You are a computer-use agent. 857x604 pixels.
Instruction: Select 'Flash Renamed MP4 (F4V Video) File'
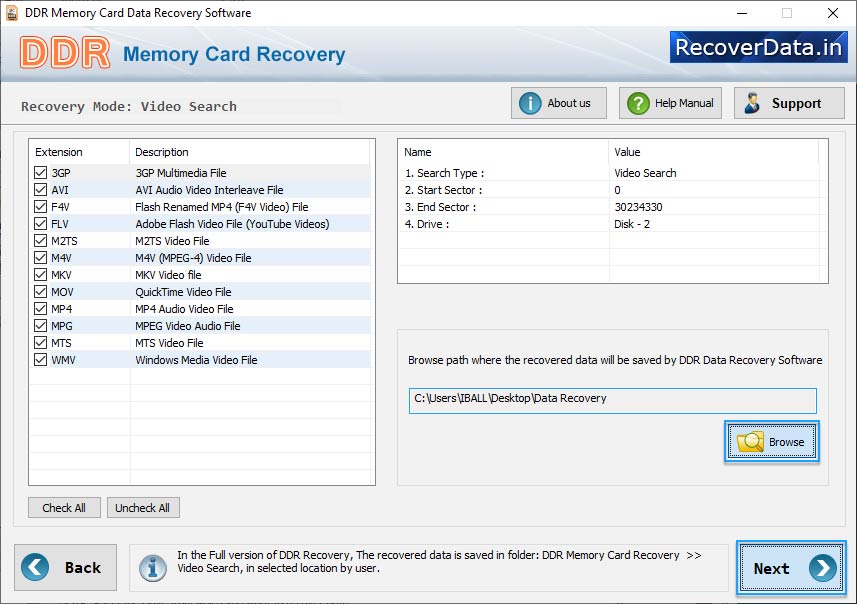pos(222,207)
